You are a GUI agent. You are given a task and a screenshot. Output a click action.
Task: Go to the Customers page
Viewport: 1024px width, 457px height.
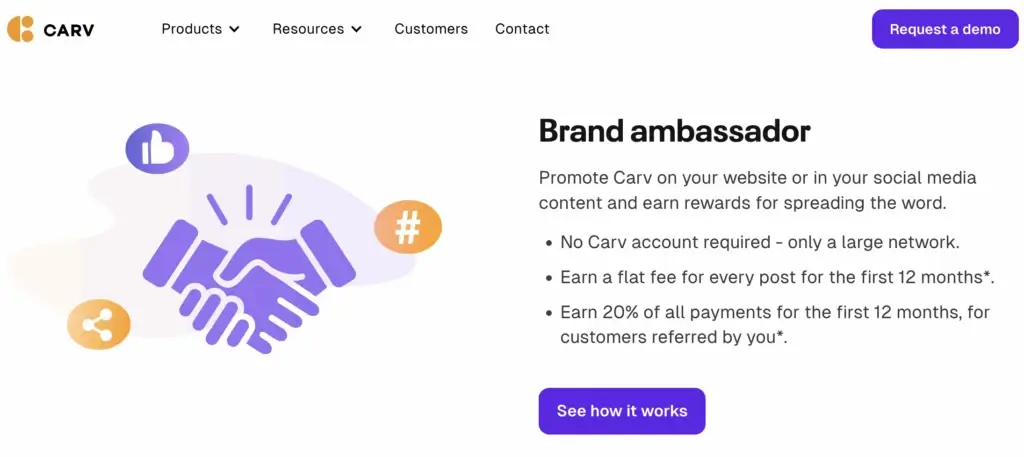click(431, 29)
